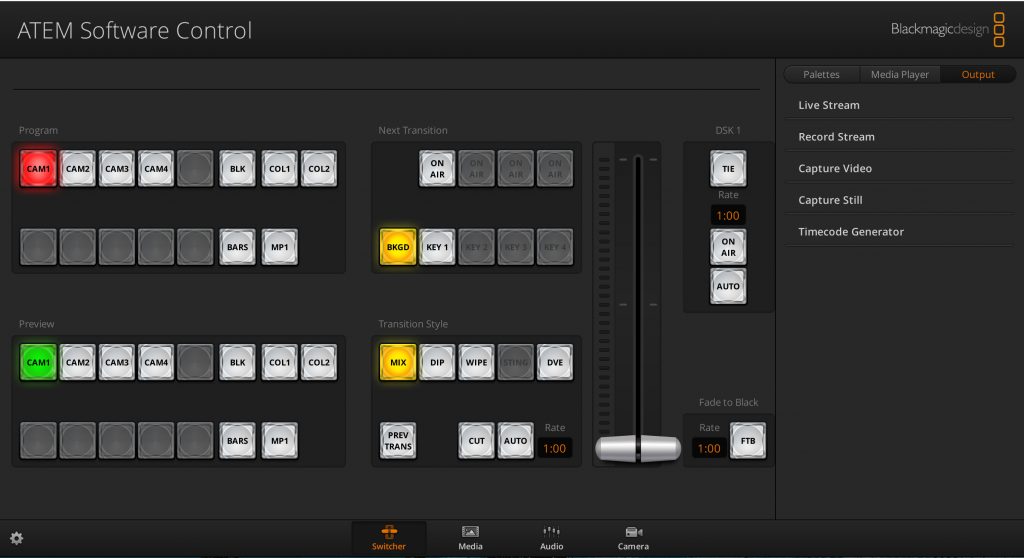The image size is (1024, 558).
Task: Expand the Timecode Generator section
Action: [x=851, y=232]
